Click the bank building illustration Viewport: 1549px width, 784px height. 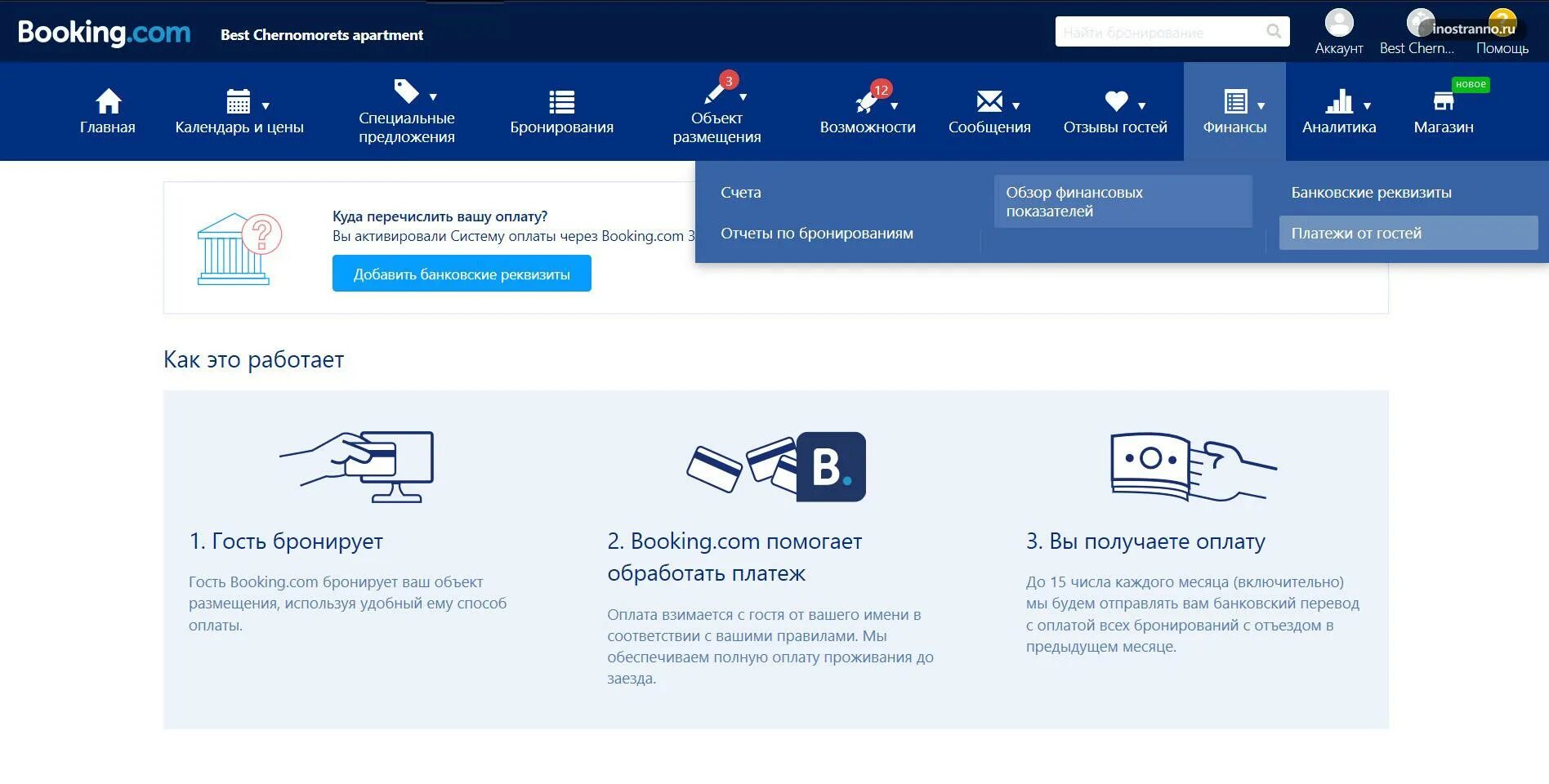pos(239,249)
